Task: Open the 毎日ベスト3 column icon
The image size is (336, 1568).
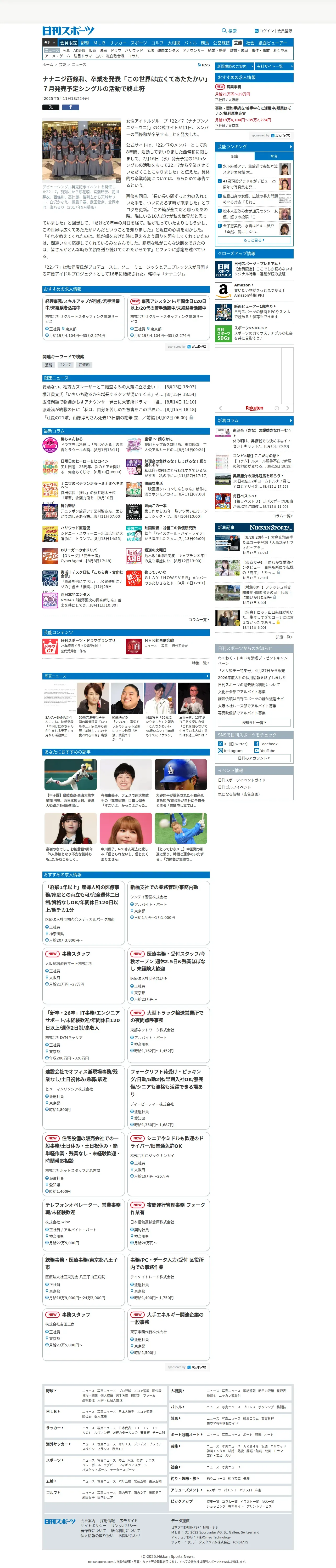Action: 223,501
